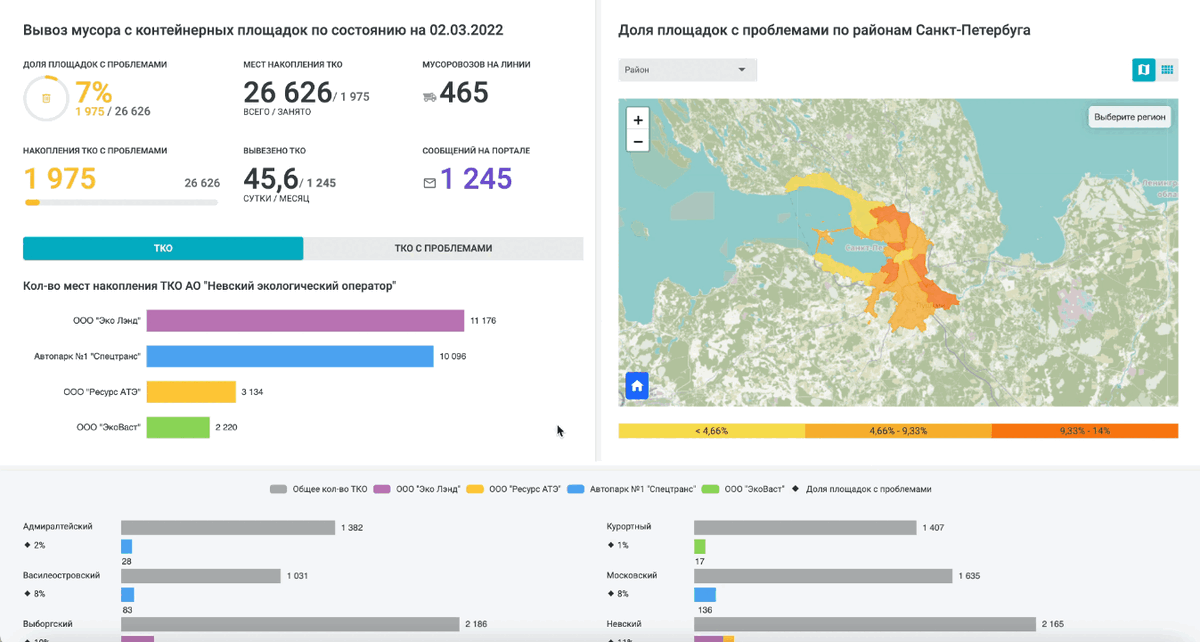
Task: Click the Курортный row label
Action: [x=629, y=526]
